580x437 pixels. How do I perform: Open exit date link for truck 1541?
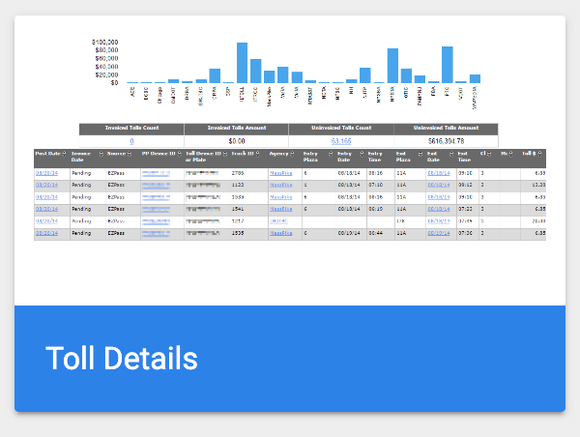click(439, 209)
